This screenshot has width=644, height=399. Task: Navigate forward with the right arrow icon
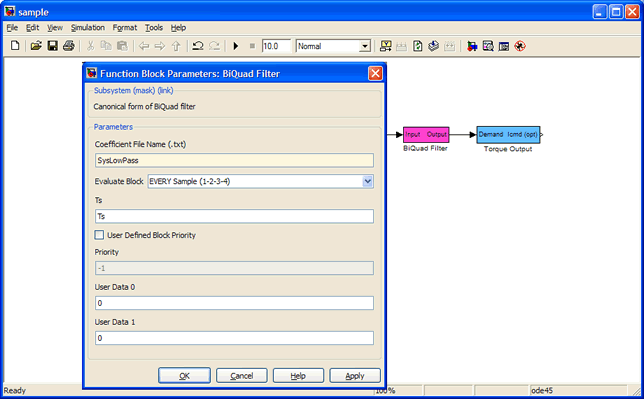point(160,46)
